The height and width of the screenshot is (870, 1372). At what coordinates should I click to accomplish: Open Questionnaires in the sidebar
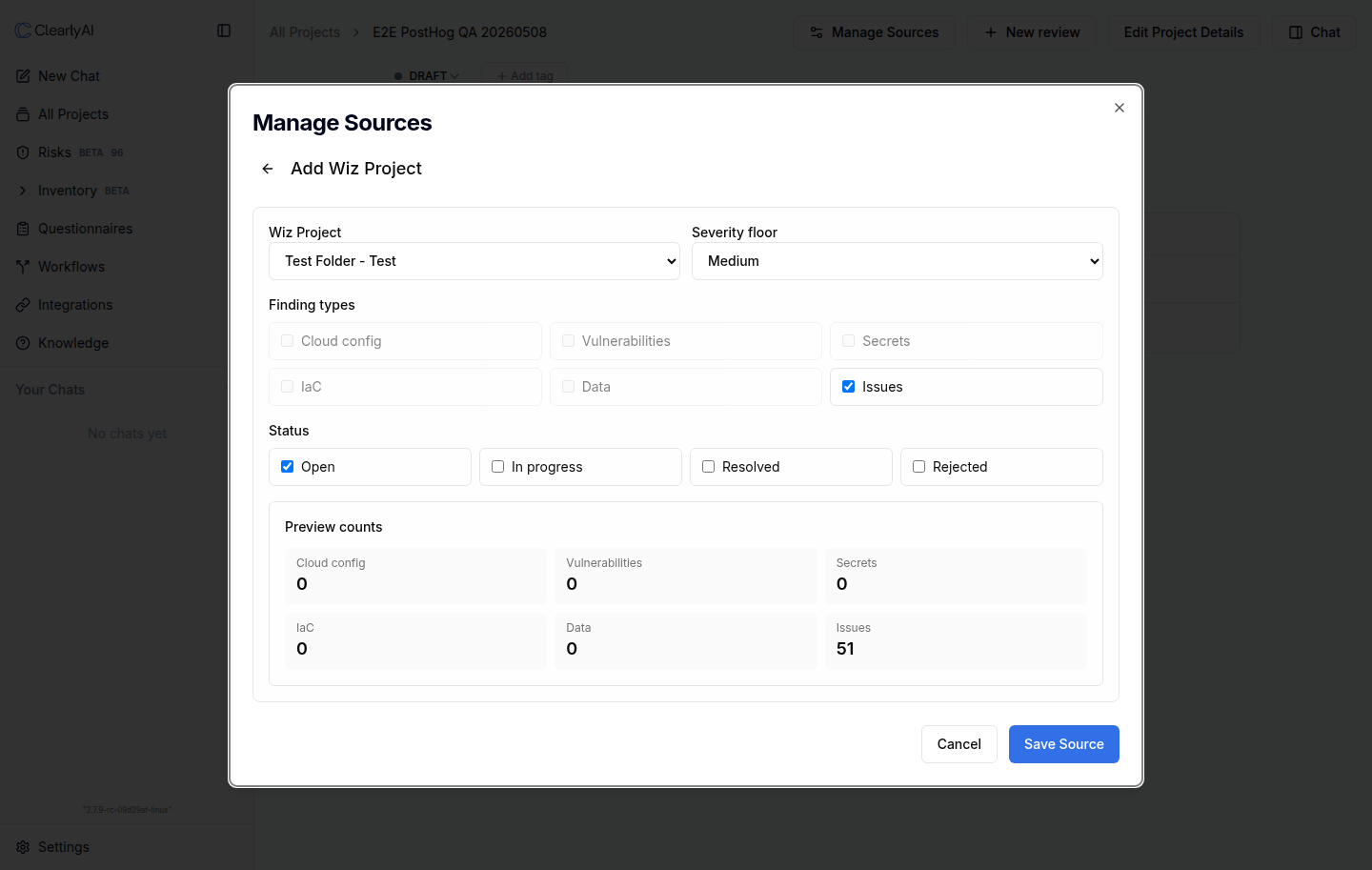[86, 229]
